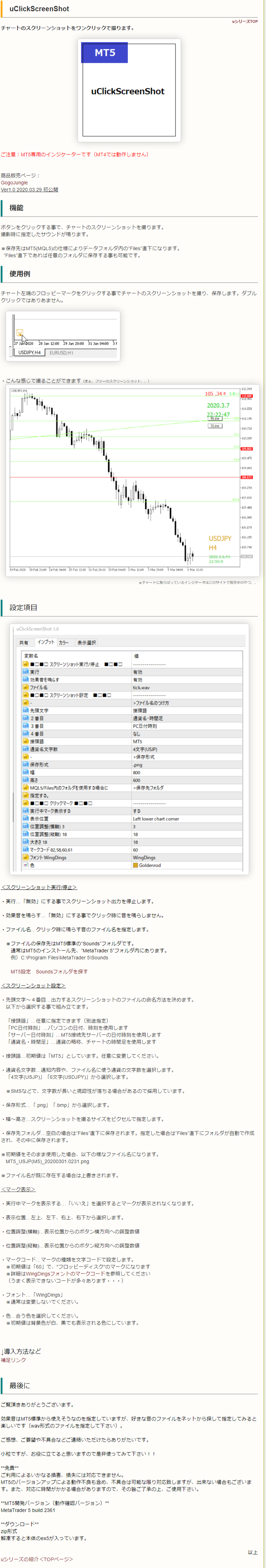Image resolution: width=266 pixels, height=1568 pixels.
Task: Click the 600 height value
Action: tap(137, 780)
